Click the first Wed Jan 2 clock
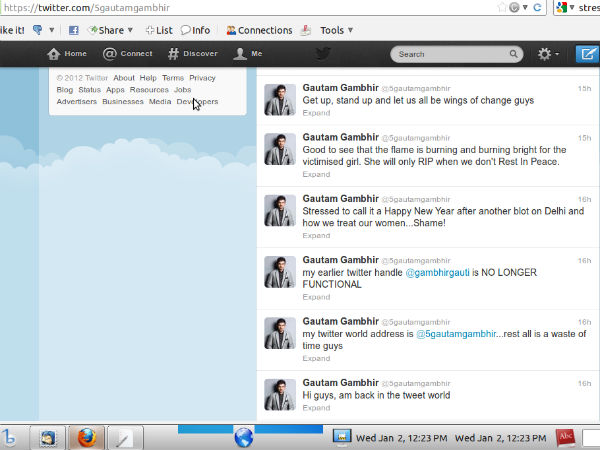The width and height of the screenshot is (600, 450). click(x=401, y=438)
